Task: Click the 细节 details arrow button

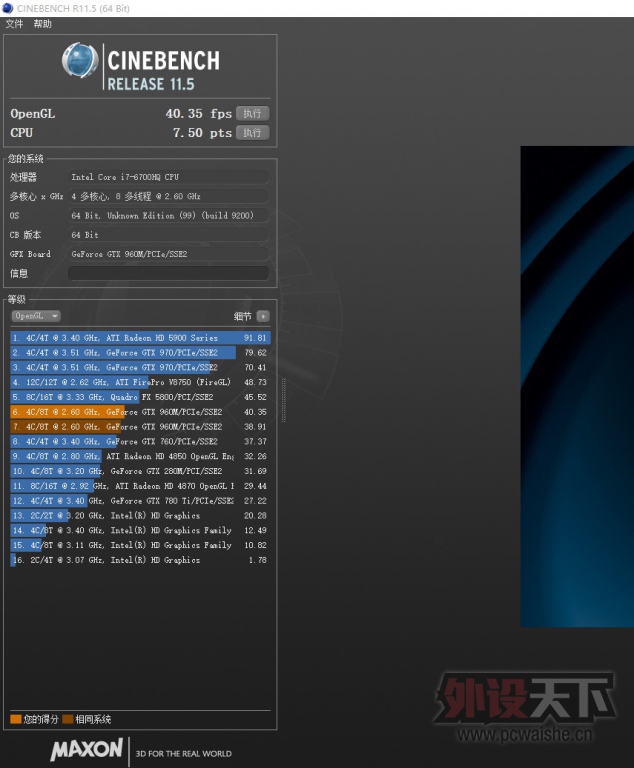Action: tap(263, 316)
